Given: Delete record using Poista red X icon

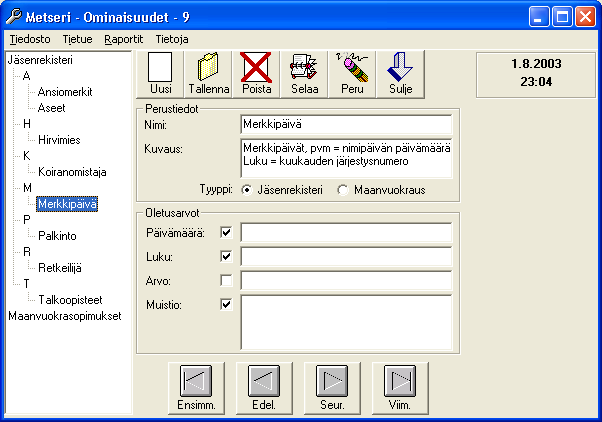Looking at the screenshot, I should pyautogui.click(x=256, y=74).
